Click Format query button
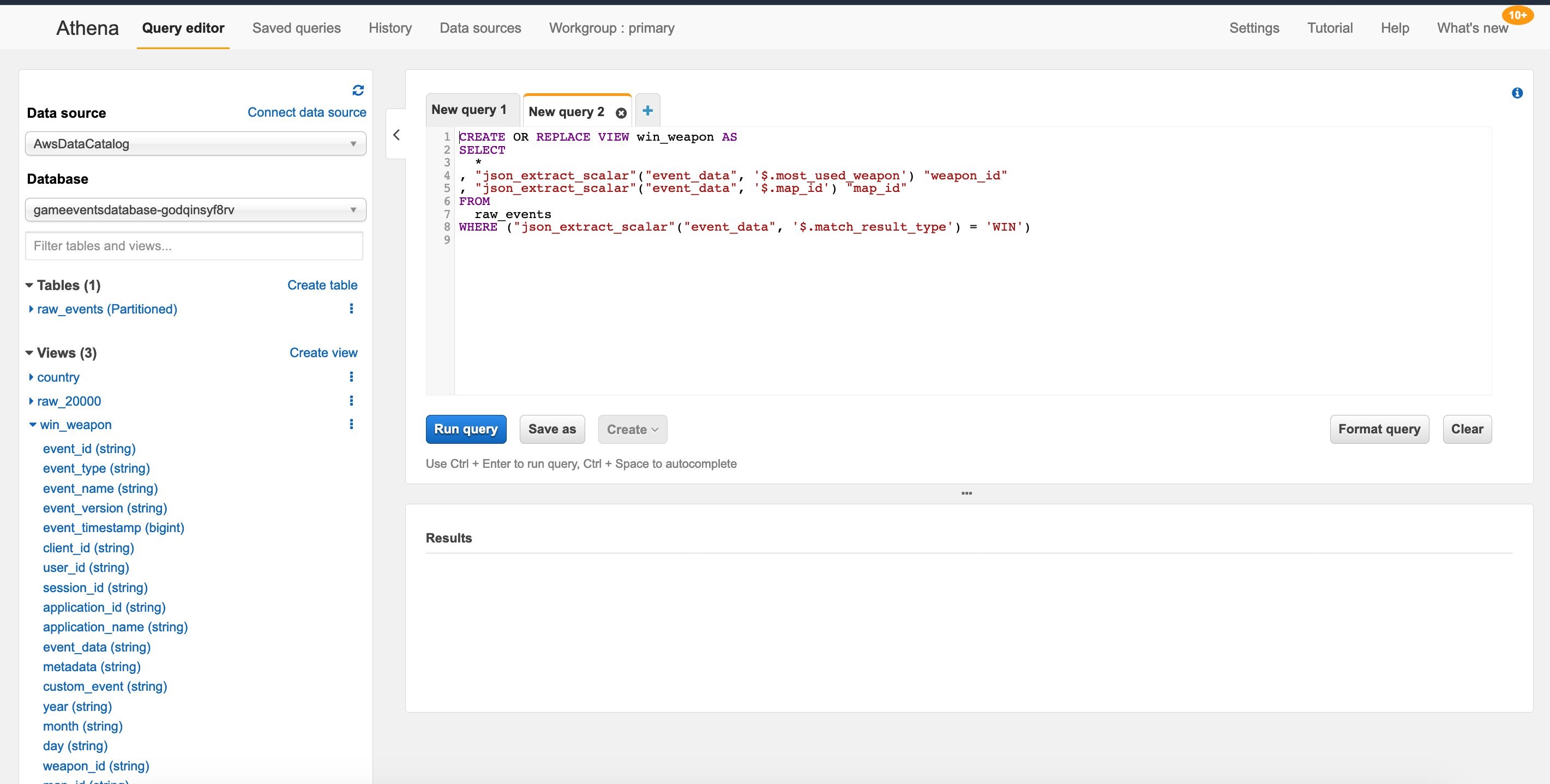This screenshot has width=1550, height=784. pyautogui.click(x=1379, y=429)
